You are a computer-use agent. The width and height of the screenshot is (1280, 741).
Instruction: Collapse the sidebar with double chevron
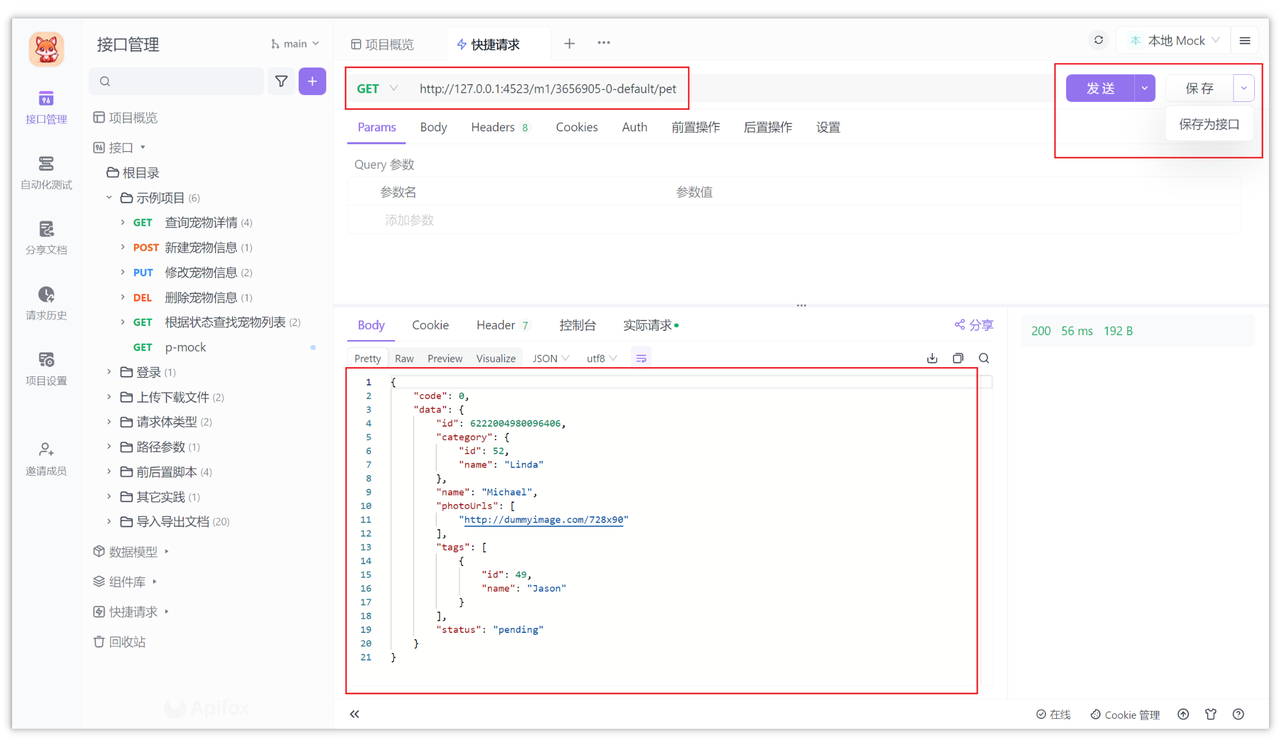pos(354,714)
